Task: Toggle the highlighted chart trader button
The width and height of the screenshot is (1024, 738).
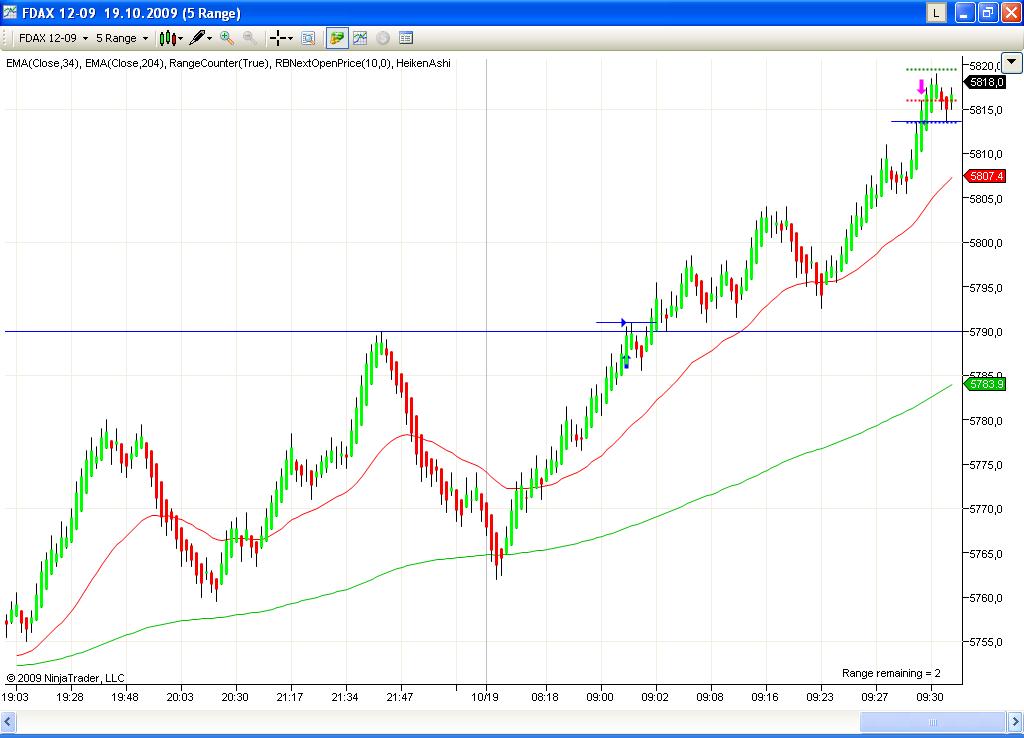Action: (x=337, y=38)
